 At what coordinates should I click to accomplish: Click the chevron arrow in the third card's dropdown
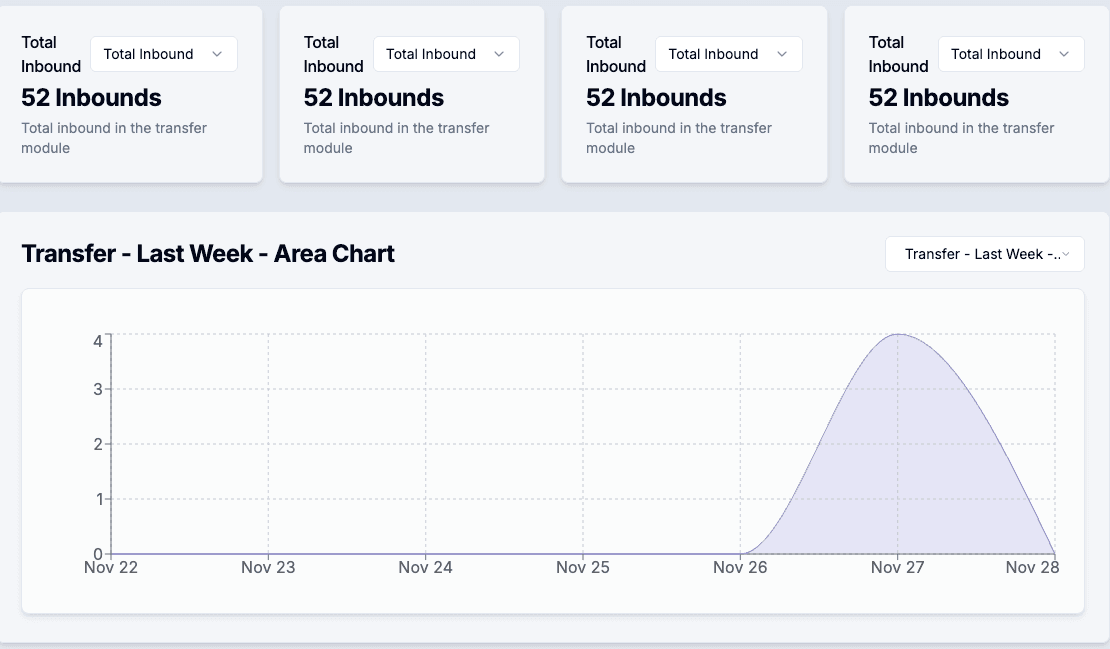coord(782,54)
